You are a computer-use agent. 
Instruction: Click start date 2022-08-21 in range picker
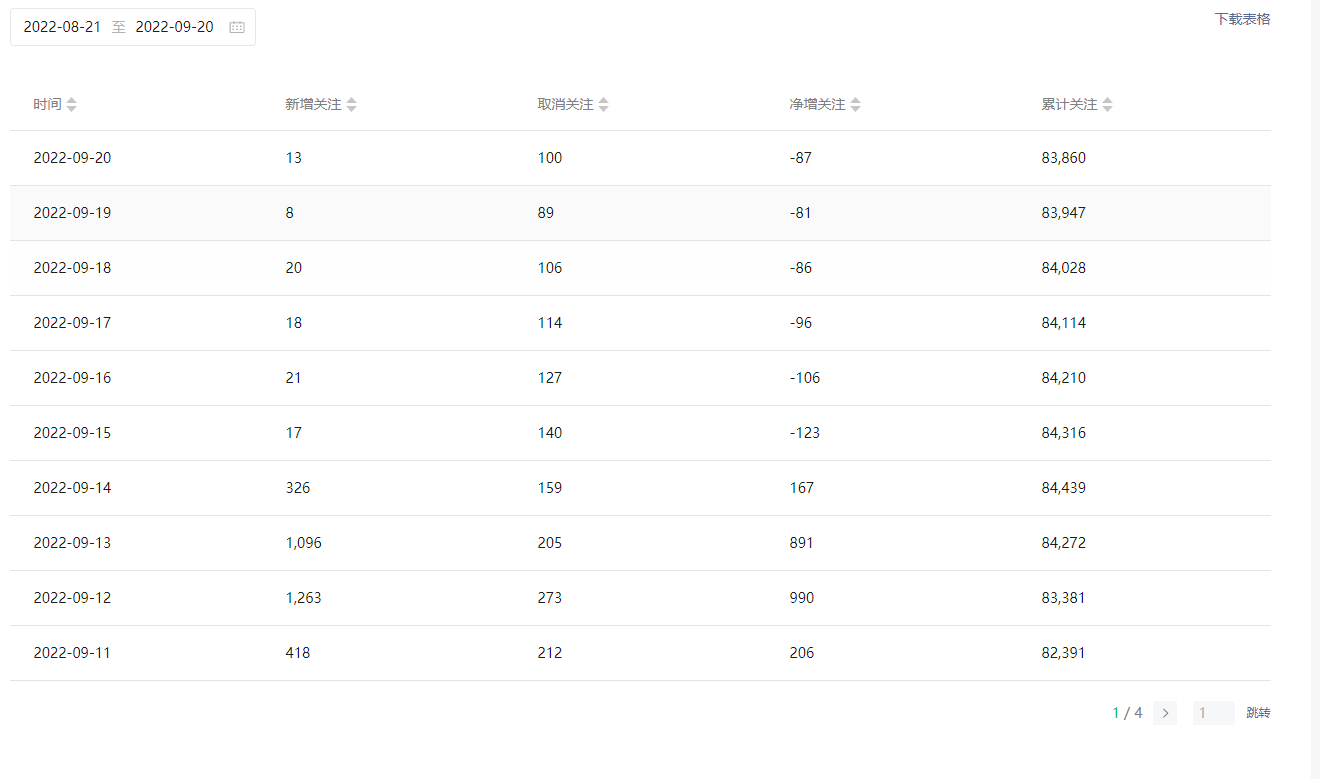click(x=62, y=27)
